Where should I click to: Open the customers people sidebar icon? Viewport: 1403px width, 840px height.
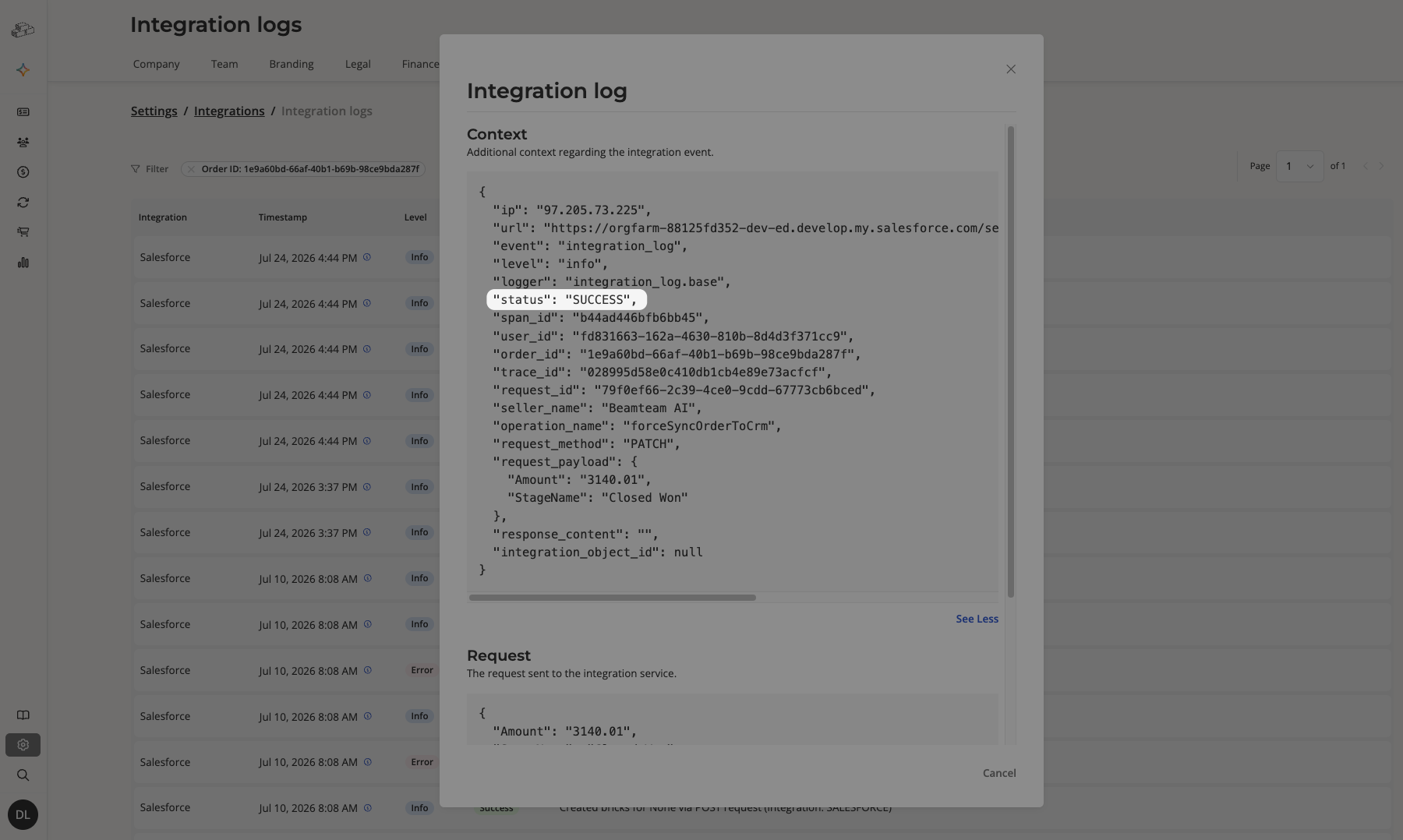[x=23, y=143]
